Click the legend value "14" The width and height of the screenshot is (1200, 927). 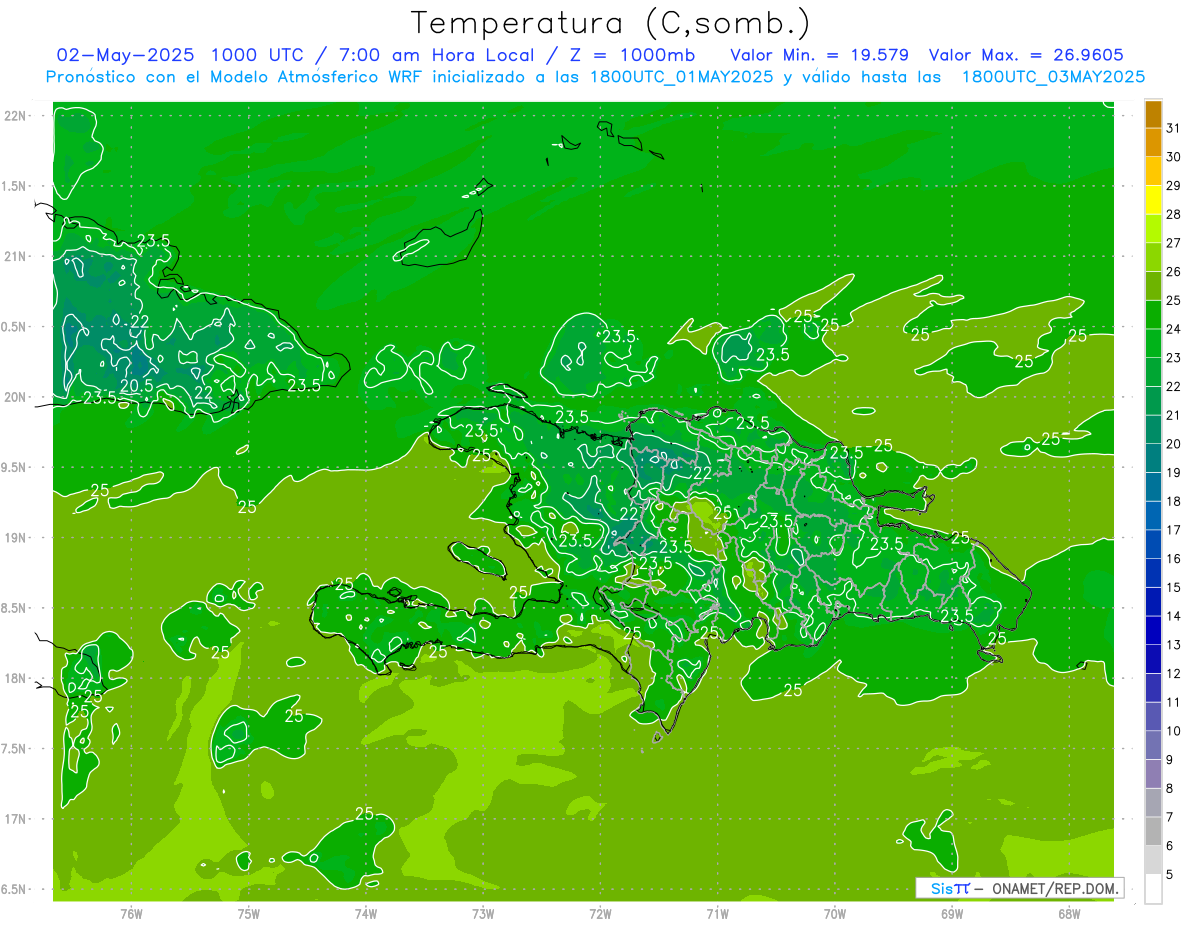pos(1174,616)
